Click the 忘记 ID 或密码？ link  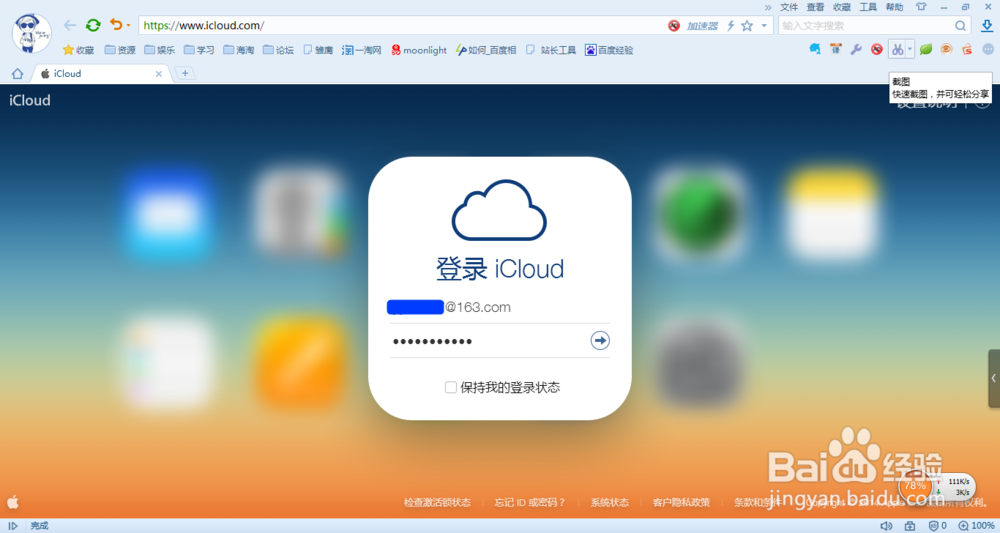tap(530, 502)
